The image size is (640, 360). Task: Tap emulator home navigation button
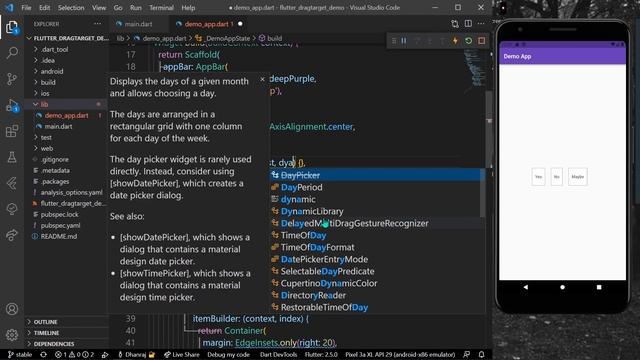click(562, 287)
